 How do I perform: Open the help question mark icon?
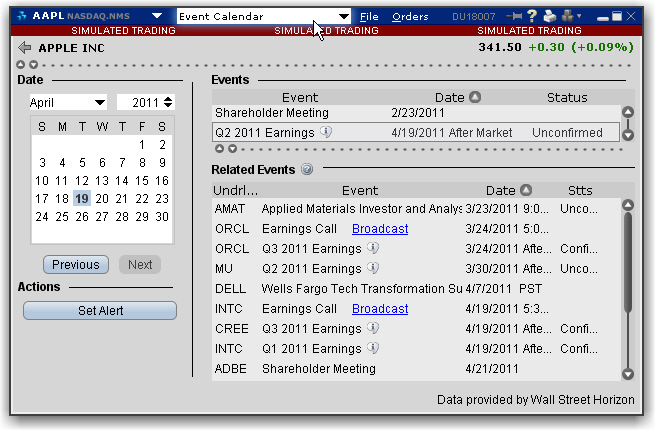(x=532, y=16)
